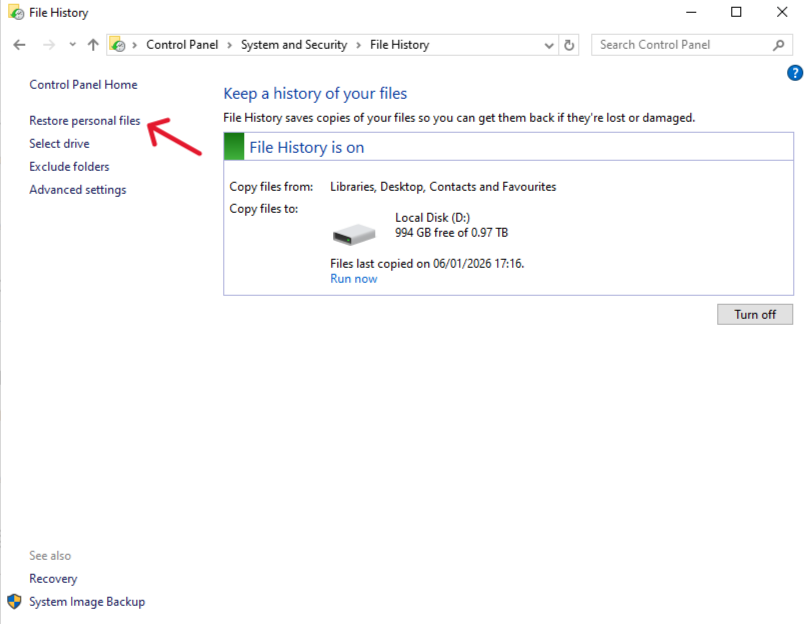Viewport: 804px width, 624px height.
Task: Click the breadcrumb chevron after Control Panel
Action: pyautogui.click(x=229, y=44)
